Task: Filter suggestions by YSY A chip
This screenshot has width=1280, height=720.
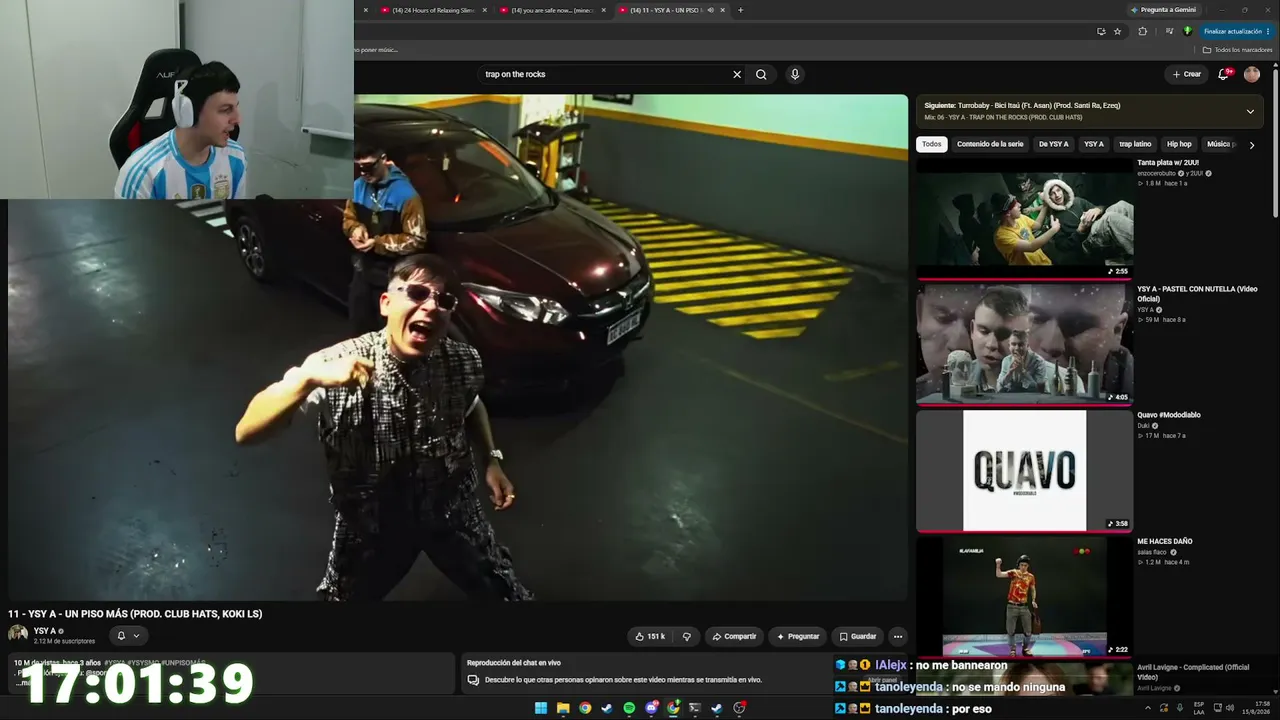Action: tap(1094, 144)
